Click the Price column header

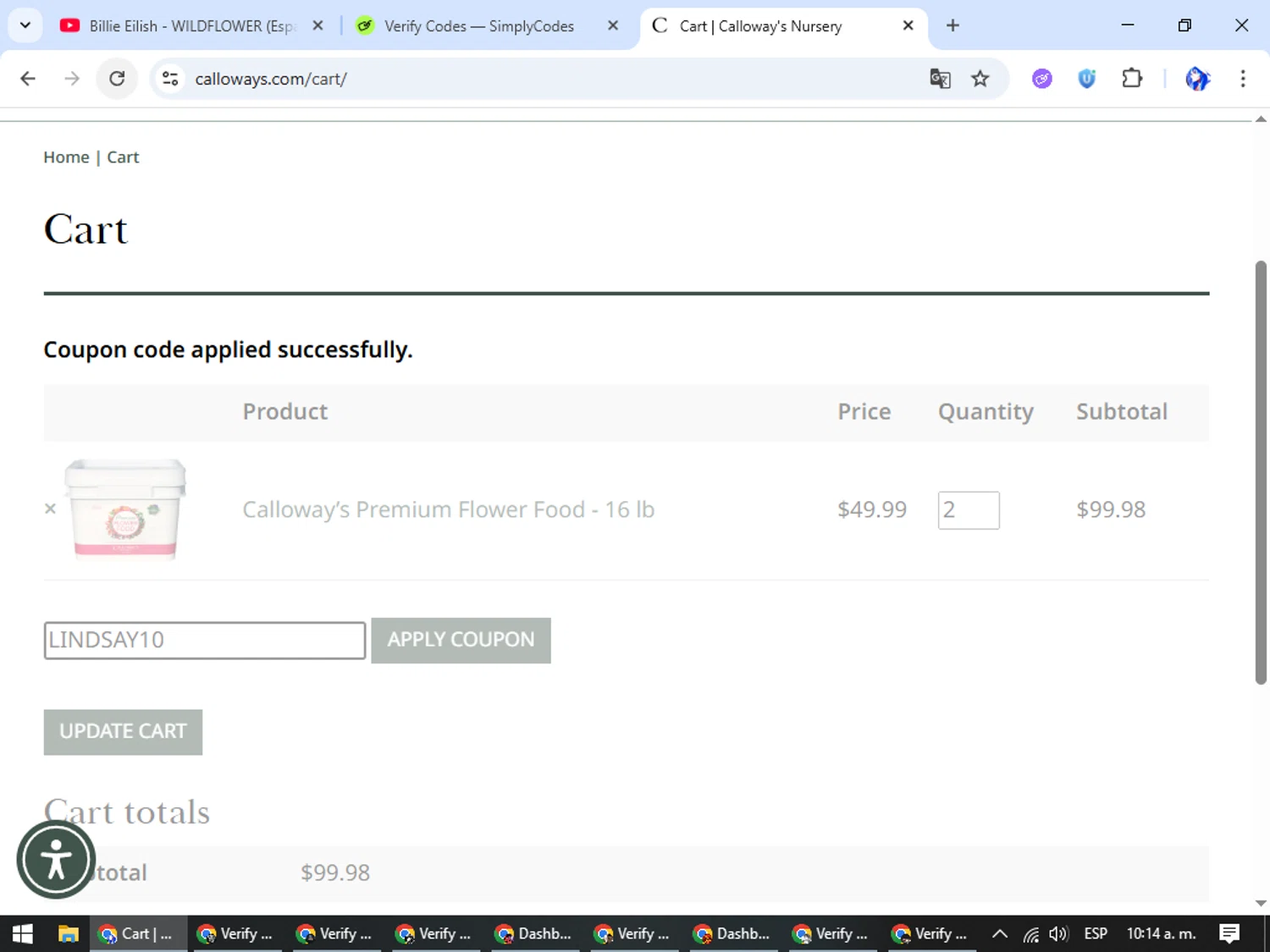(x=864, y=411)
